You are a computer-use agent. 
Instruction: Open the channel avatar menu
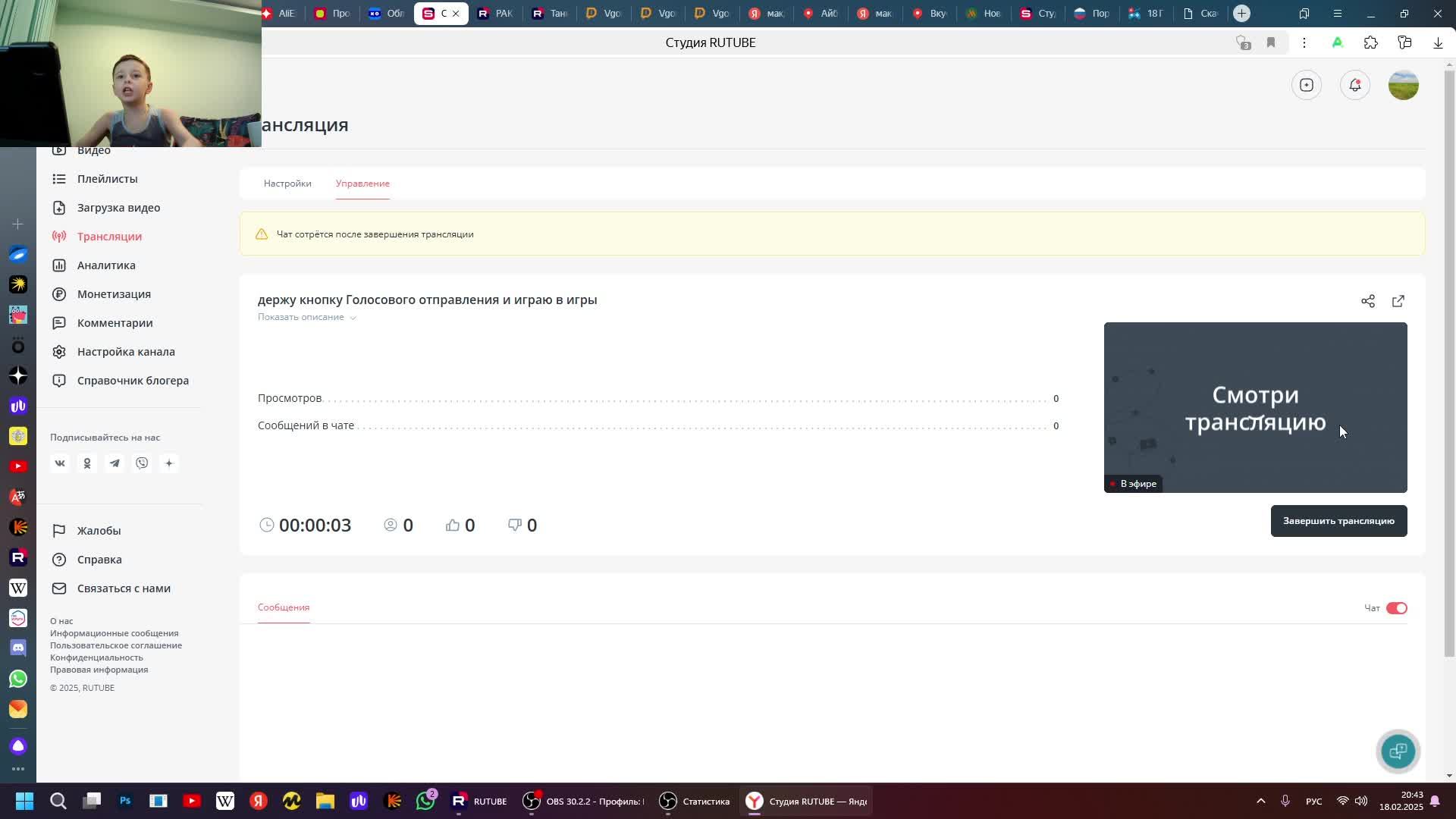(x=1404, y=85)
